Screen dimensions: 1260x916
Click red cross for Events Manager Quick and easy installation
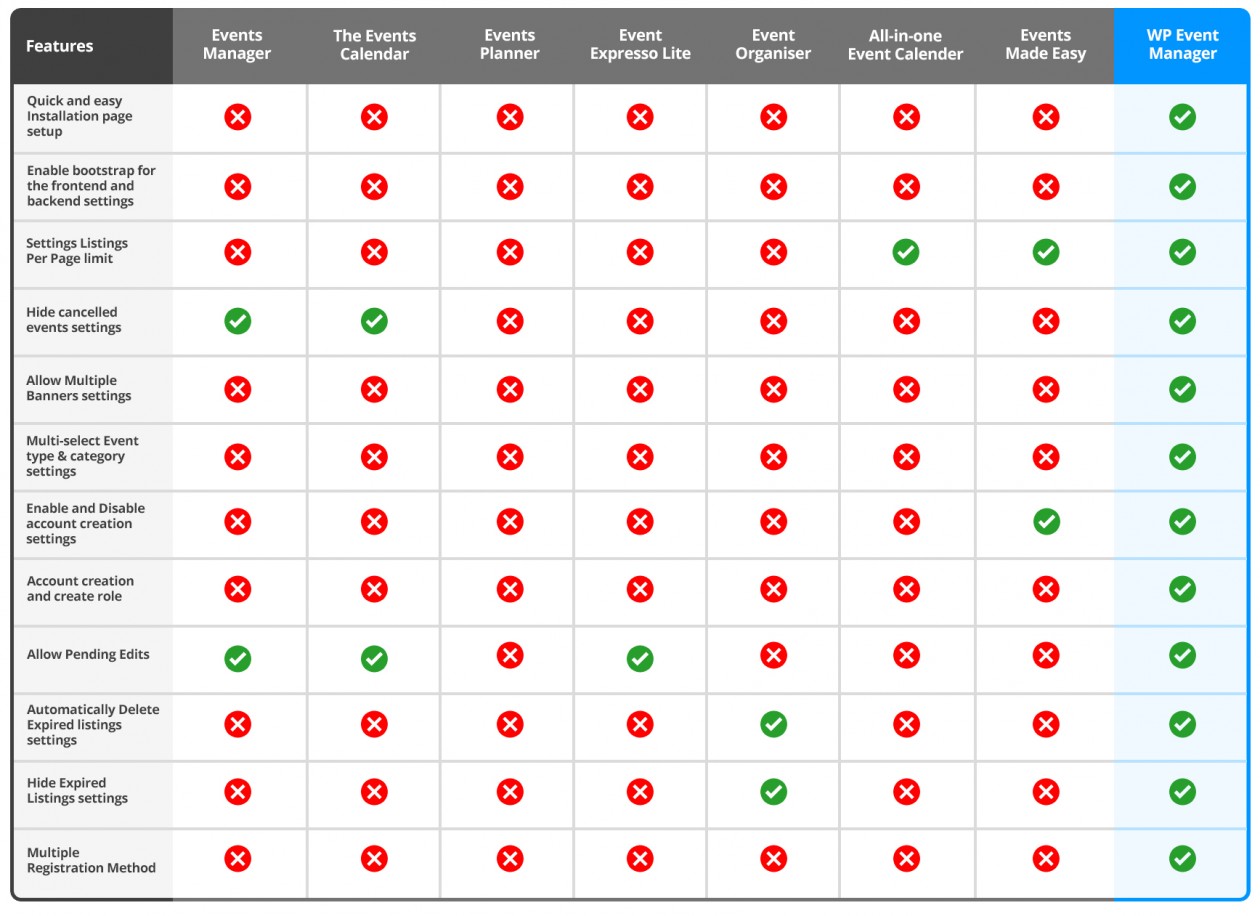237,117
